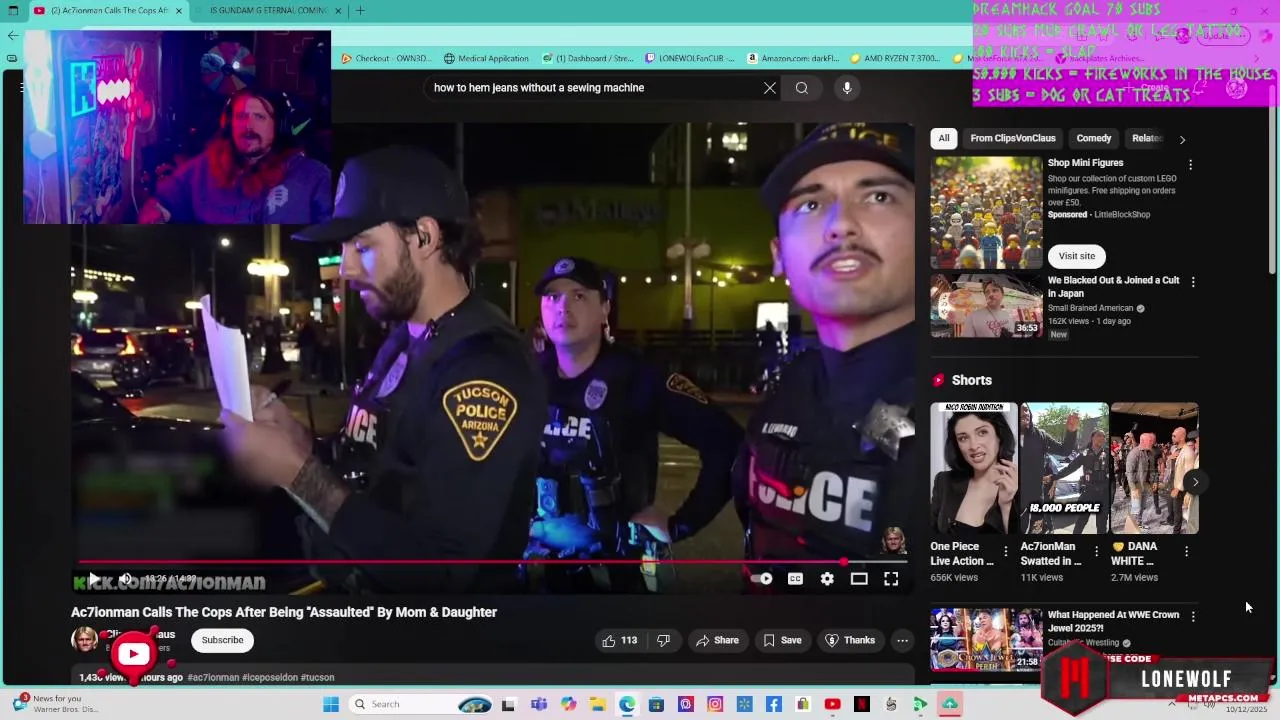Screen dimensions: 1280x720
Task: Switch to the IS GUNDAM G ETERNAL tab
Action: pos(268,11)
